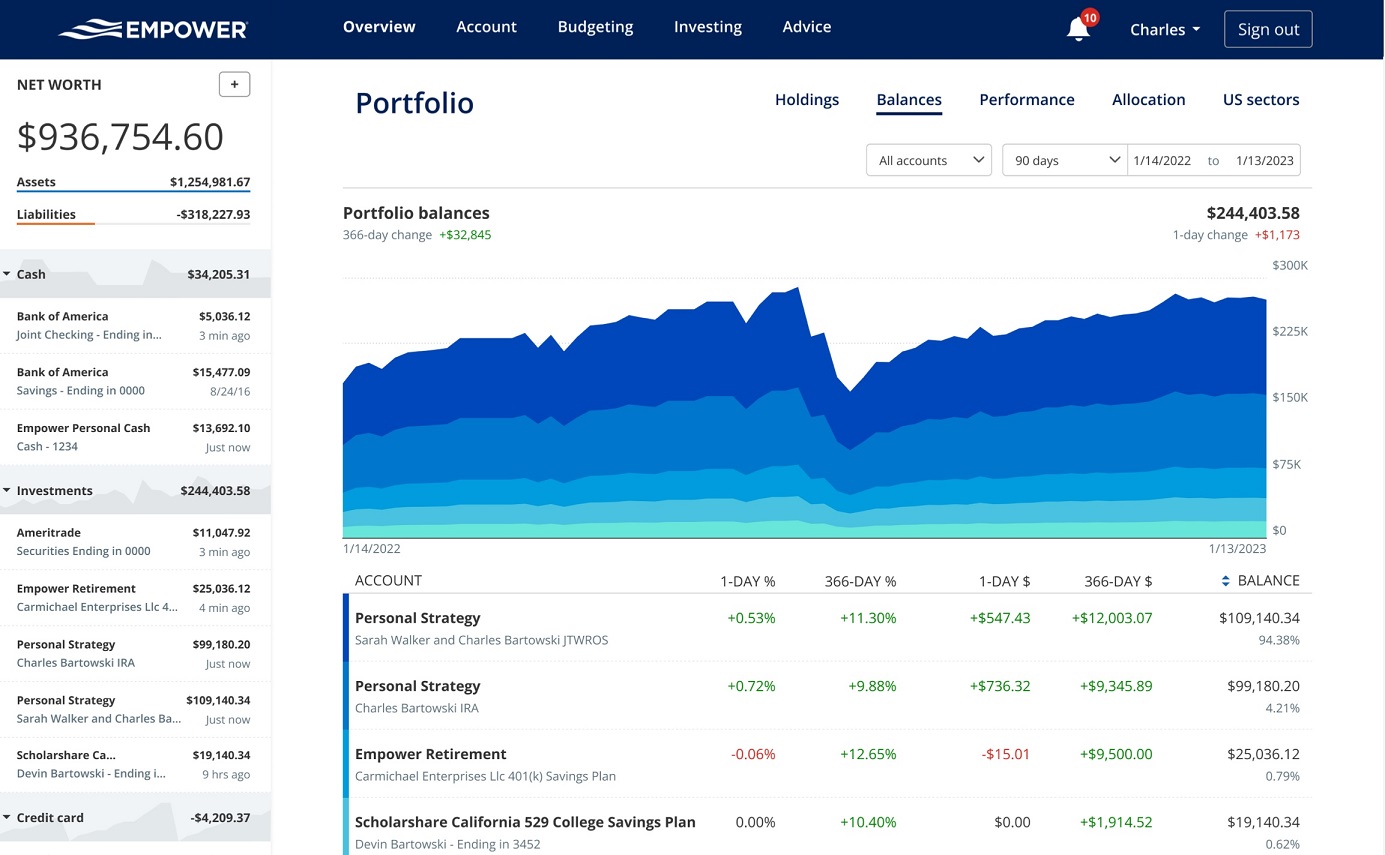Click the 366-DAY % column header
This screenshot has height=855, width=1385.
click(860, 581)
